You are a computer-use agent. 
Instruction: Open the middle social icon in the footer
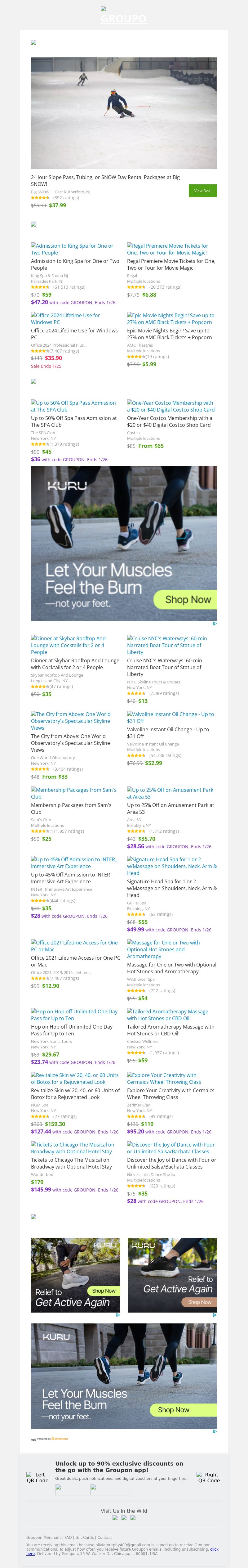tap(124, 1517)
